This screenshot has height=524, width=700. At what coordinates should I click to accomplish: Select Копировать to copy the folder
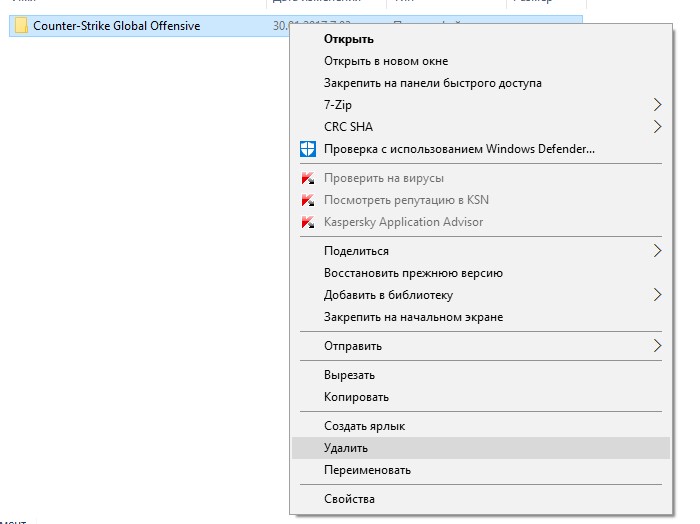(356, 397)
